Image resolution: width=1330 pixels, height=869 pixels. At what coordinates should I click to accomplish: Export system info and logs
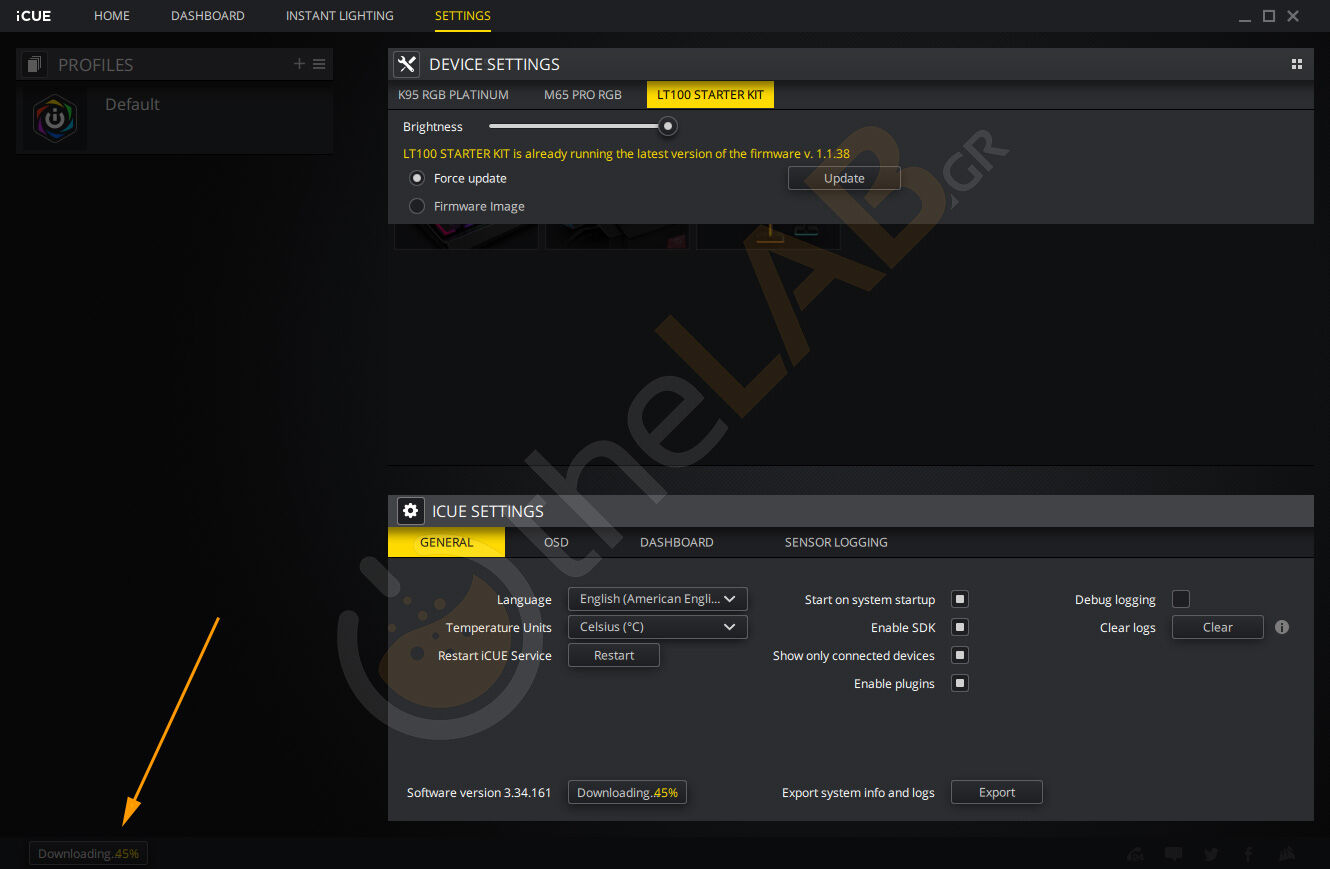click(x=997, y=792)
